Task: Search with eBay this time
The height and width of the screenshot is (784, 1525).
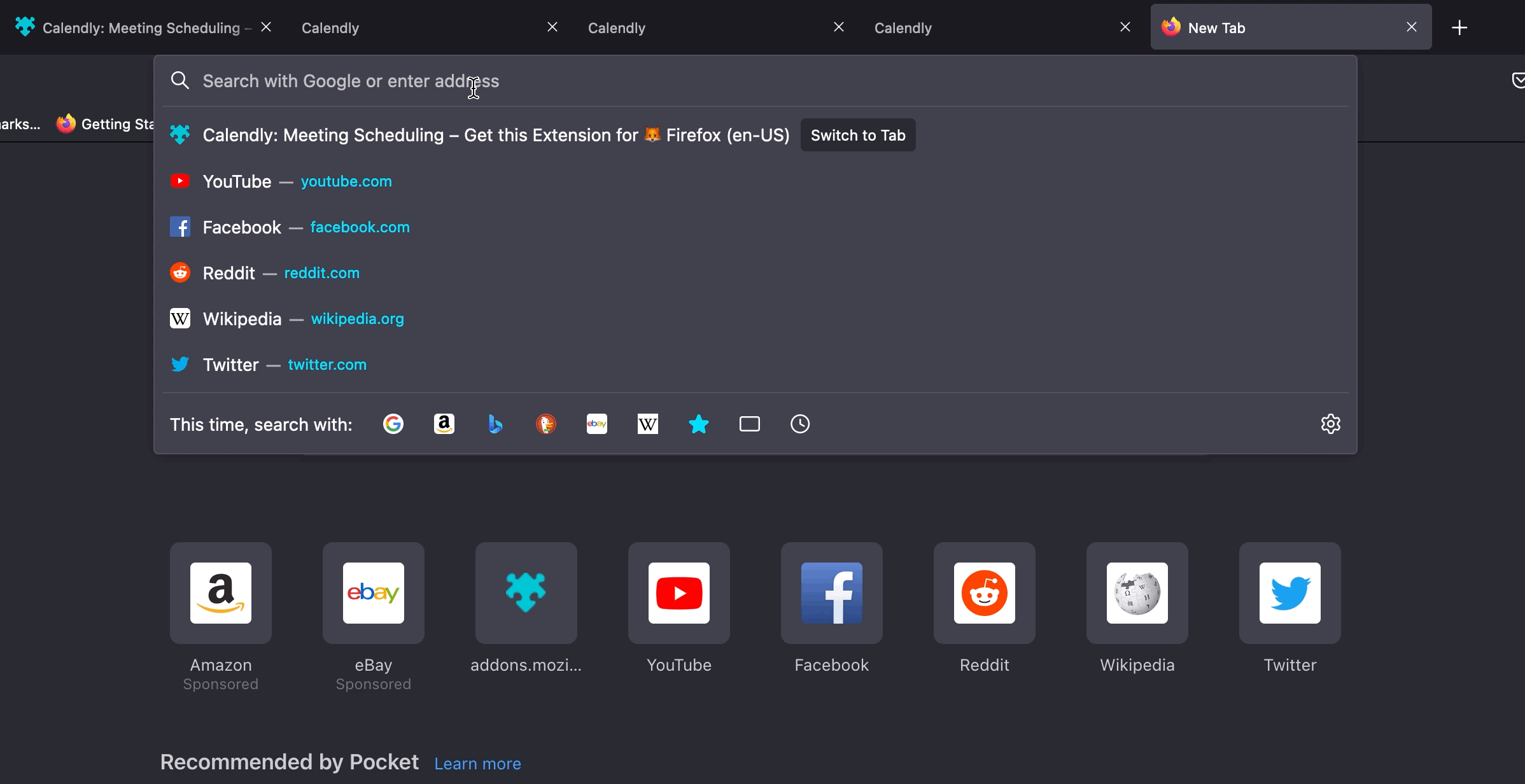Action: click(597, 424)
